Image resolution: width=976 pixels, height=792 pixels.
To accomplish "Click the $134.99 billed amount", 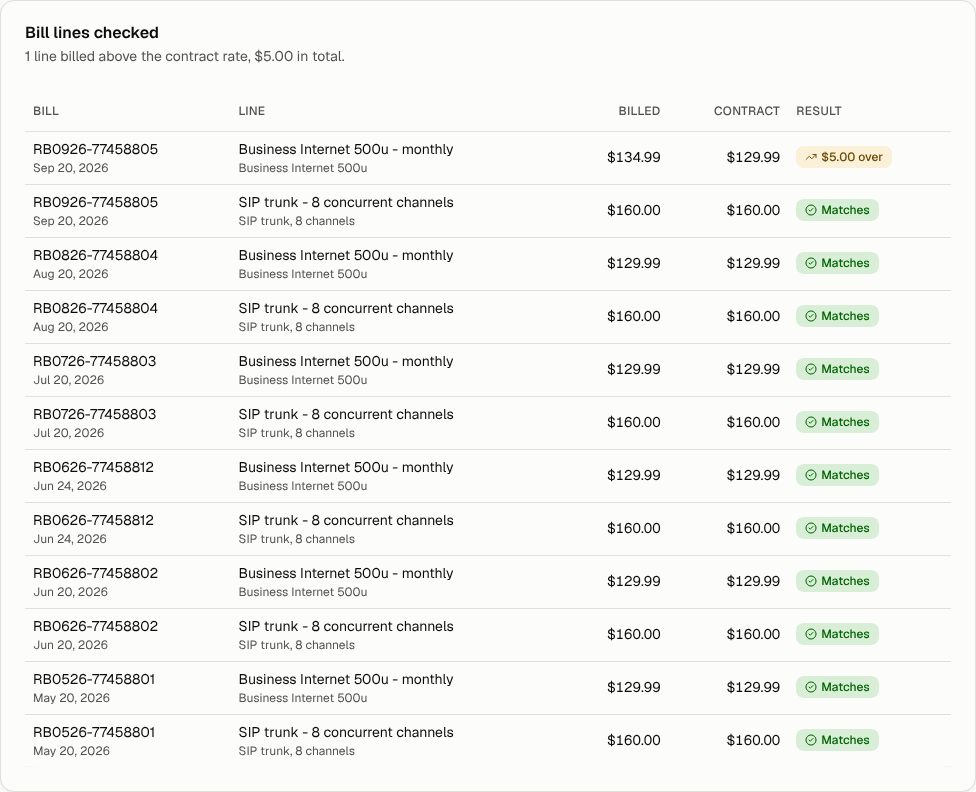I will 634,158.
